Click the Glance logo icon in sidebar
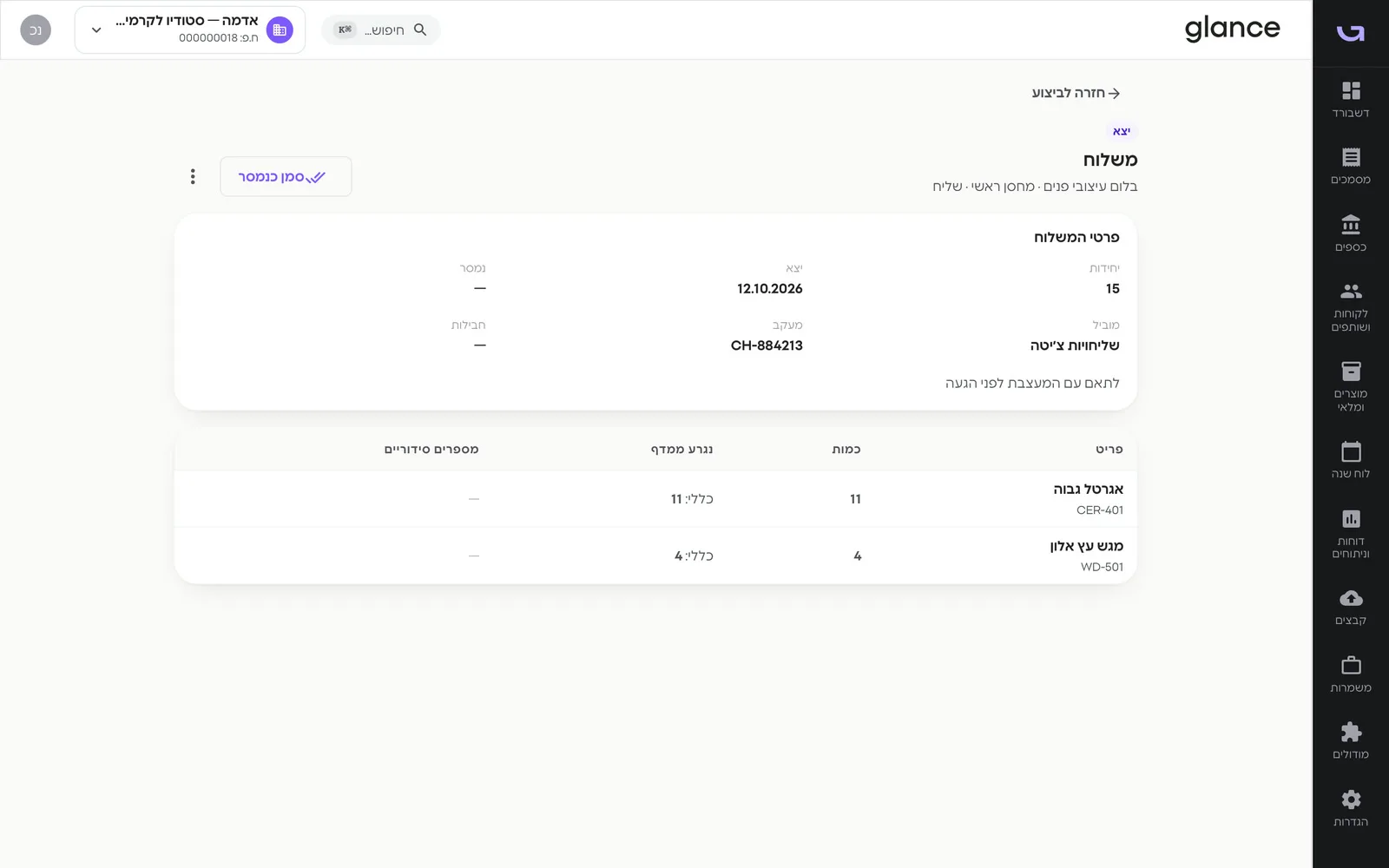1389x868 pixels. (x=1351, y=32)
